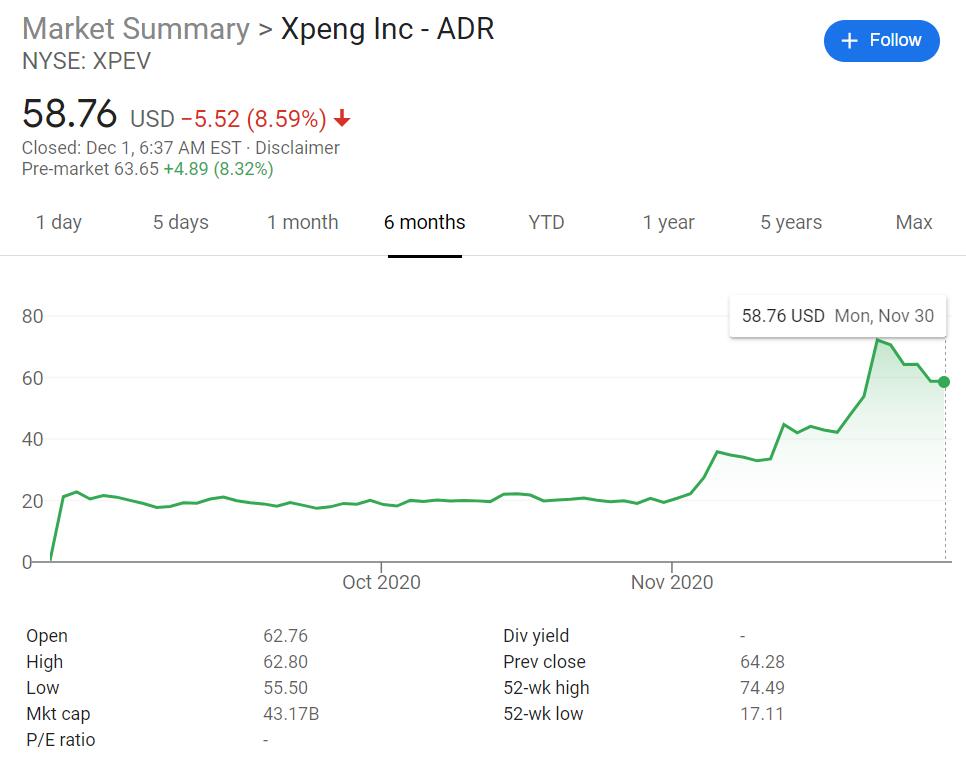
Task: Click the 58.76 USD chart tooltip
Action: (x=837, y=316)
